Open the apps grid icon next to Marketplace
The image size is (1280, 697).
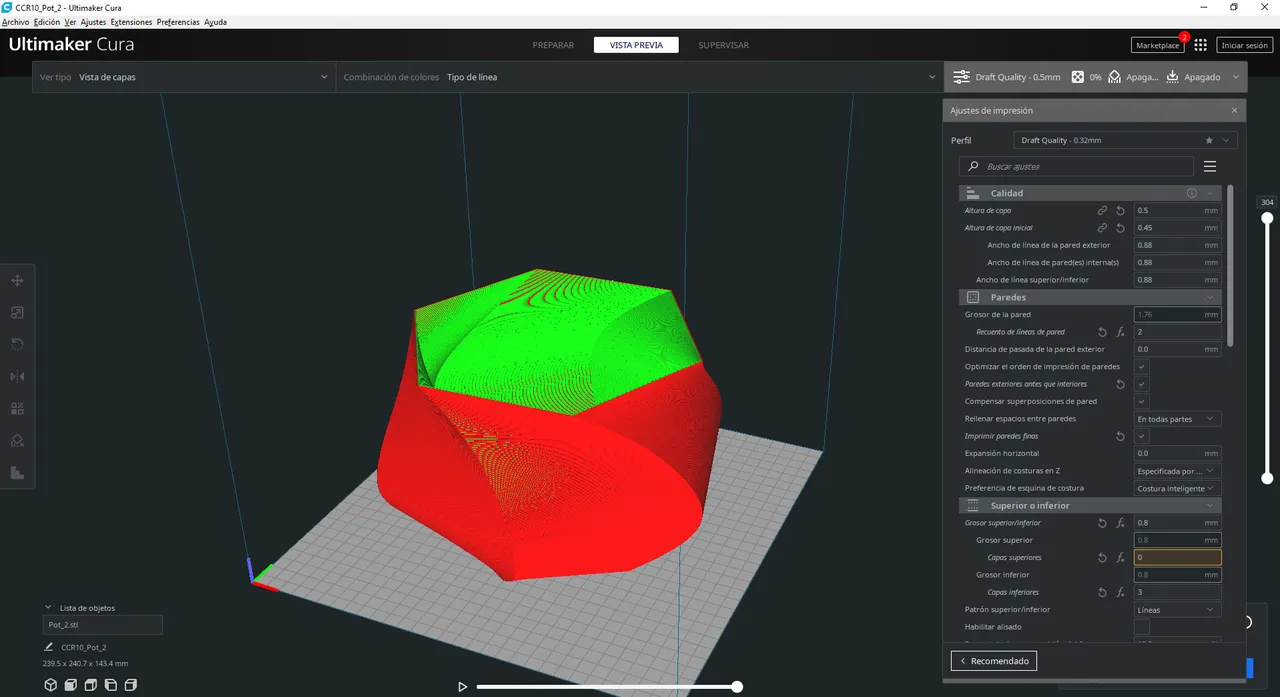pos(1200,45)
